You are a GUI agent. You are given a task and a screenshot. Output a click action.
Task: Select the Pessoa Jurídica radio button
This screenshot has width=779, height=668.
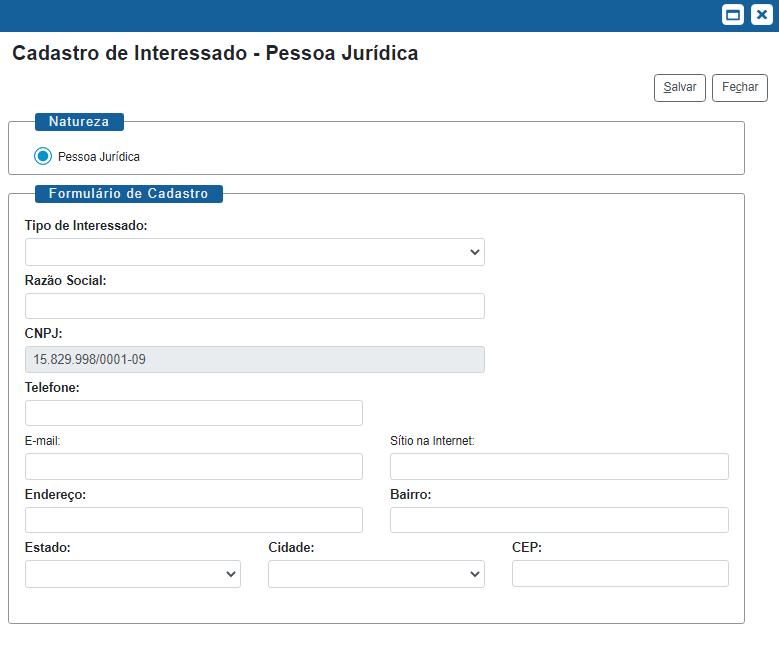coord(43,156)
